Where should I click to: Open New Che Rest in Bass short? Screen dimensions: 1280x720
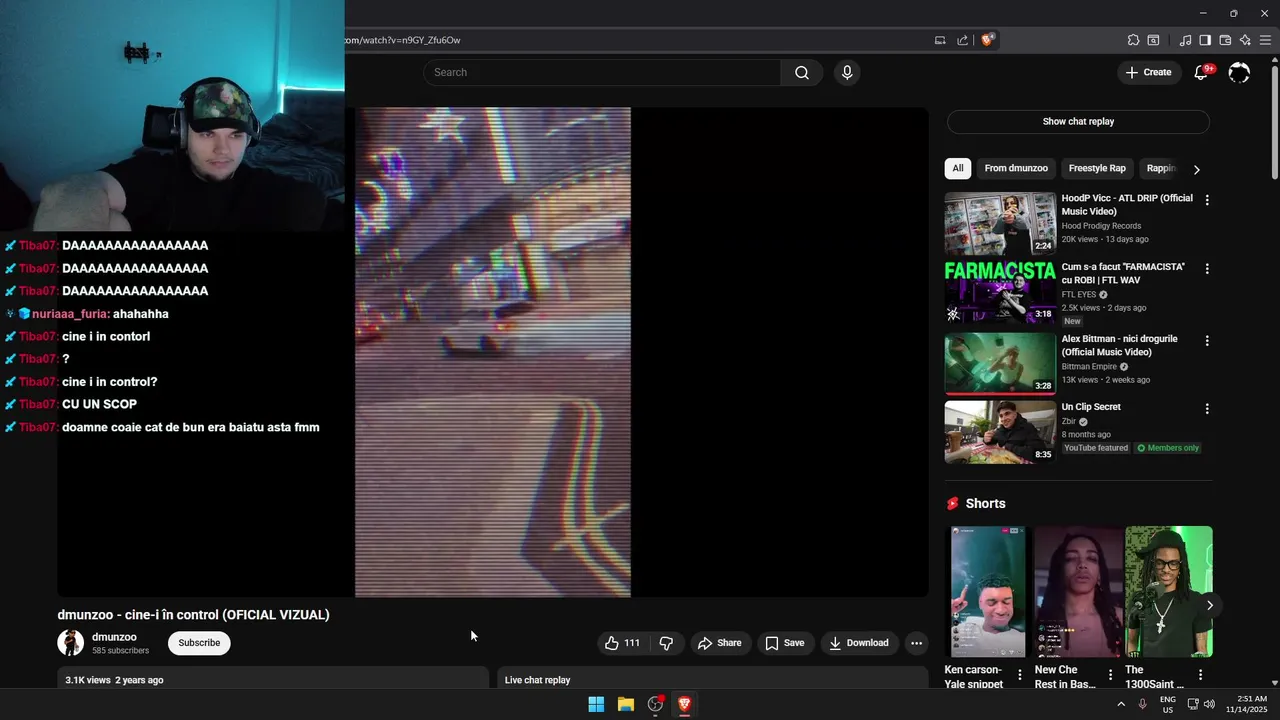[x=1078, y=592]
